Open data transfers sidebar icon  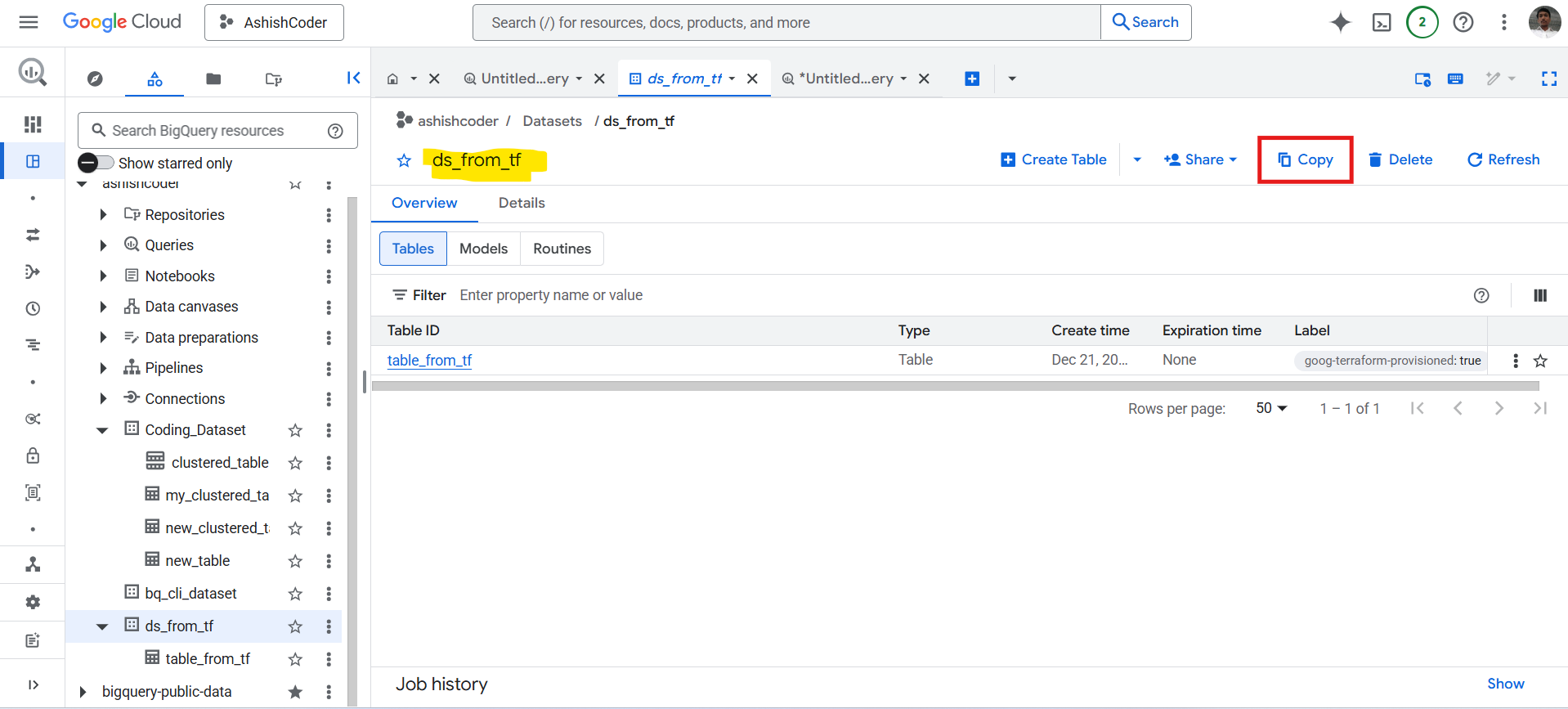[x=33, y=235]
